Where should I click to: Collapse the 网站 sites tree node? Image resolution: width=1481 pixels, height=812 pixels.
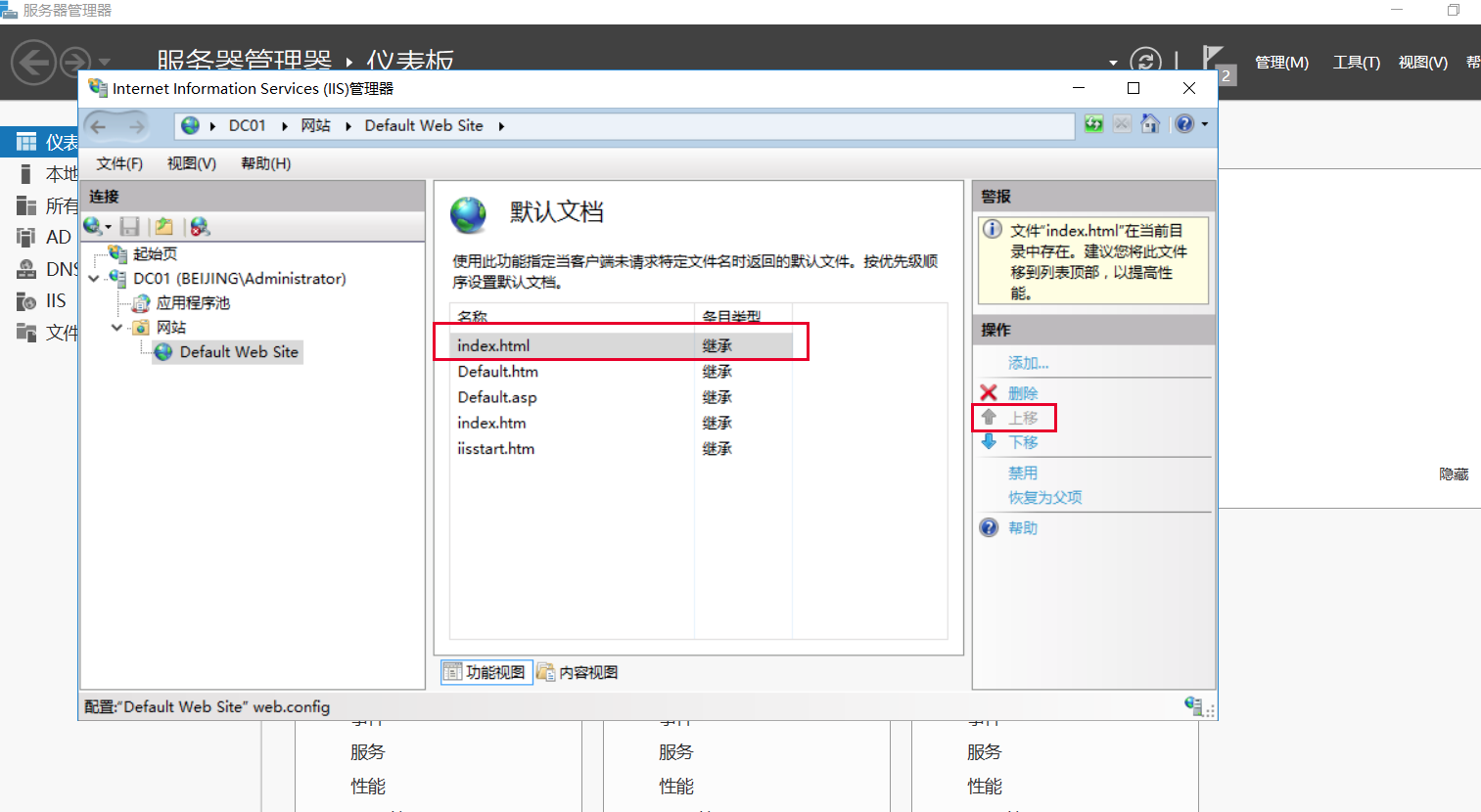click(117, 328)
